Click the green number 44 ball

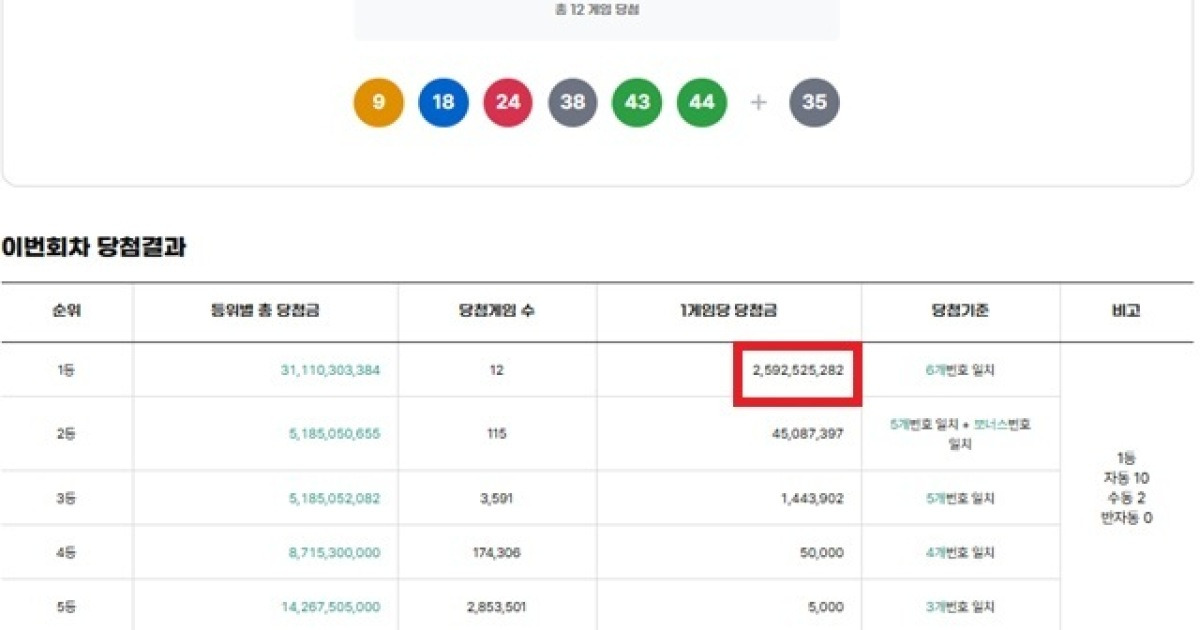702,102
